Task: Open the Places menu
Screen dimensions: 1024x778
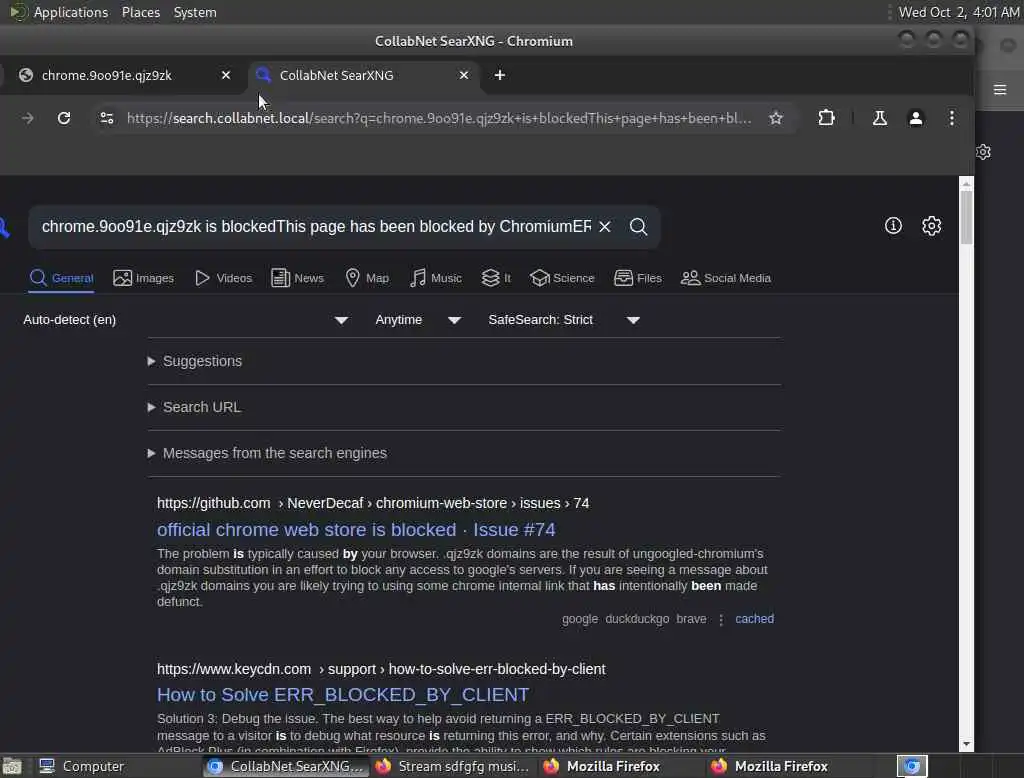Action: tap(140, 12)
